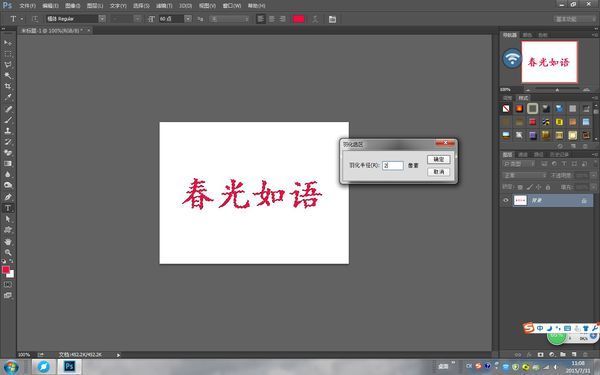Select the Path Selection tool
The height and width of the screenshot is (375, 600).
click(8, 219)
